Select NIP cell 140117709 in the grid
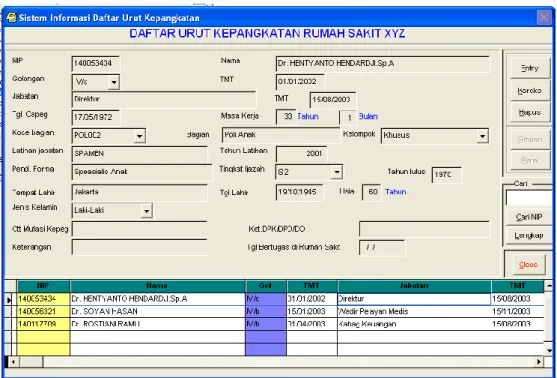 click(43, 324)
